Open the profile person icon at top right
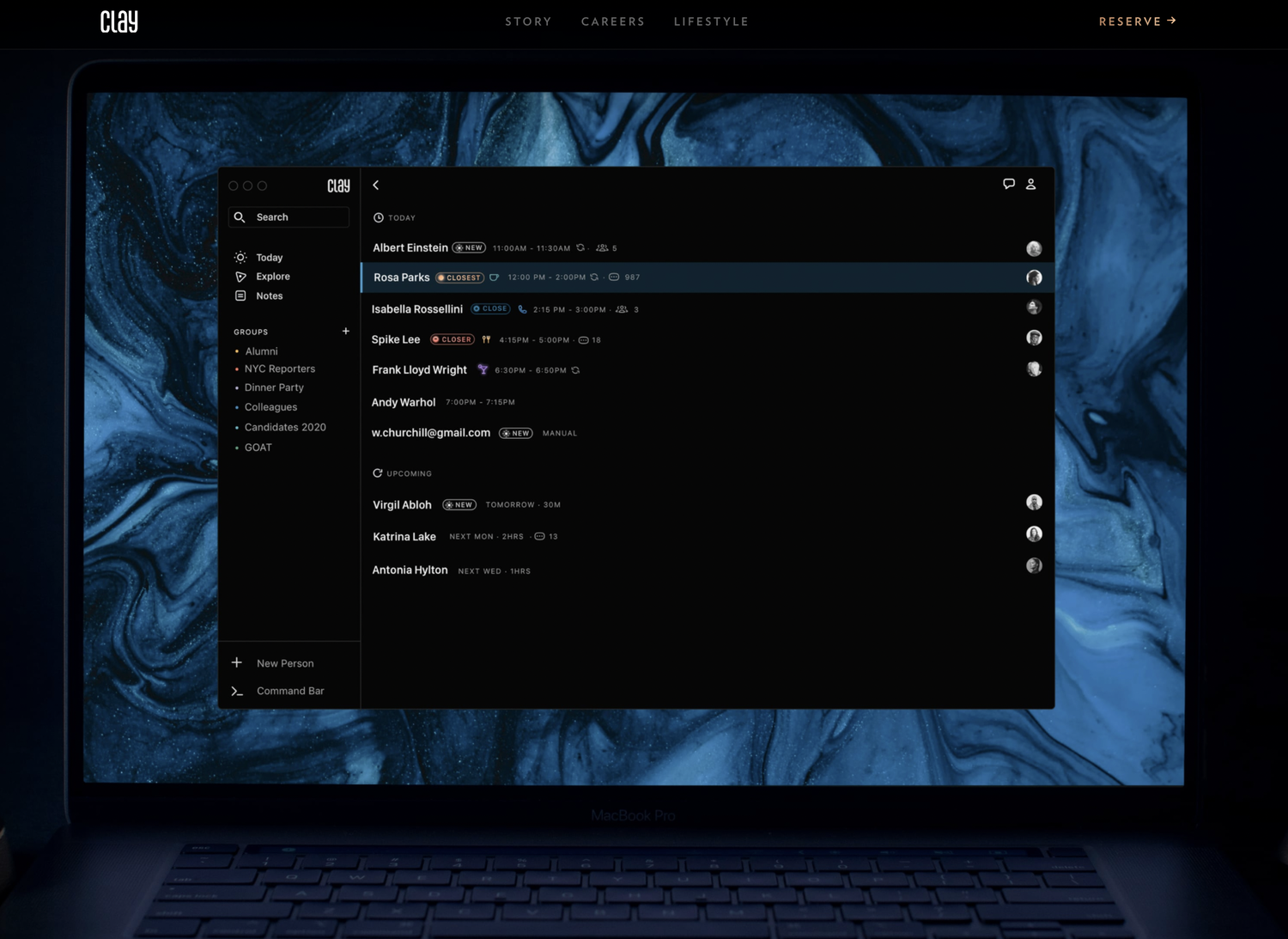This screenshot has height=939, width=1288. click(x=1031, y=184)
